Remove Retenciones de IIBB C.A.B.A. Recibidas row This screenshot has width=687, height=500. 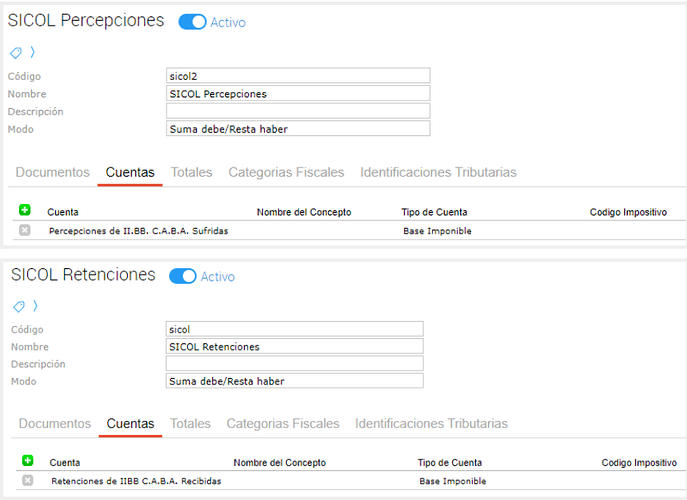27,480
